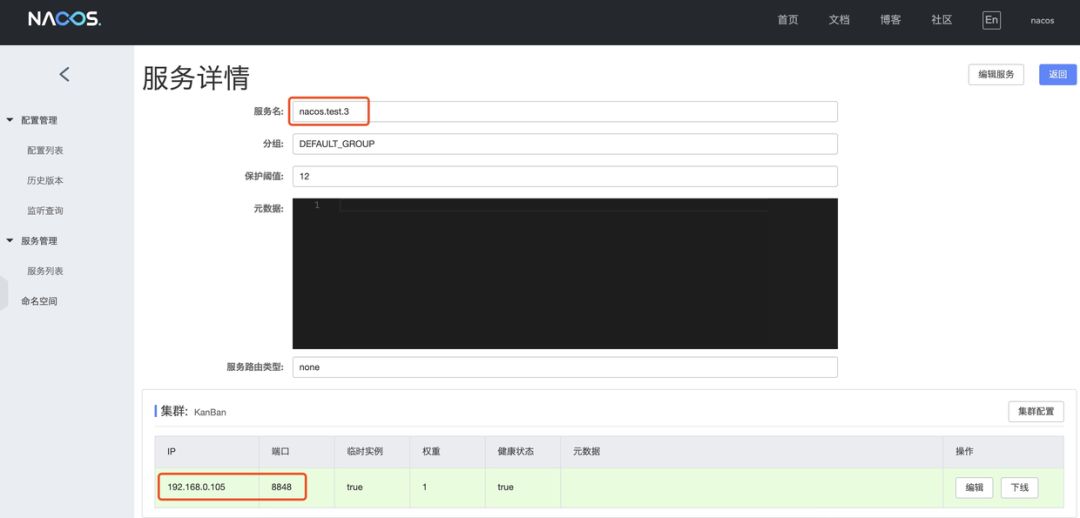Open 历史版本 in the sidebar
Image resolution: width=1080 pixels, height=518 pixels.
point(45,180)
